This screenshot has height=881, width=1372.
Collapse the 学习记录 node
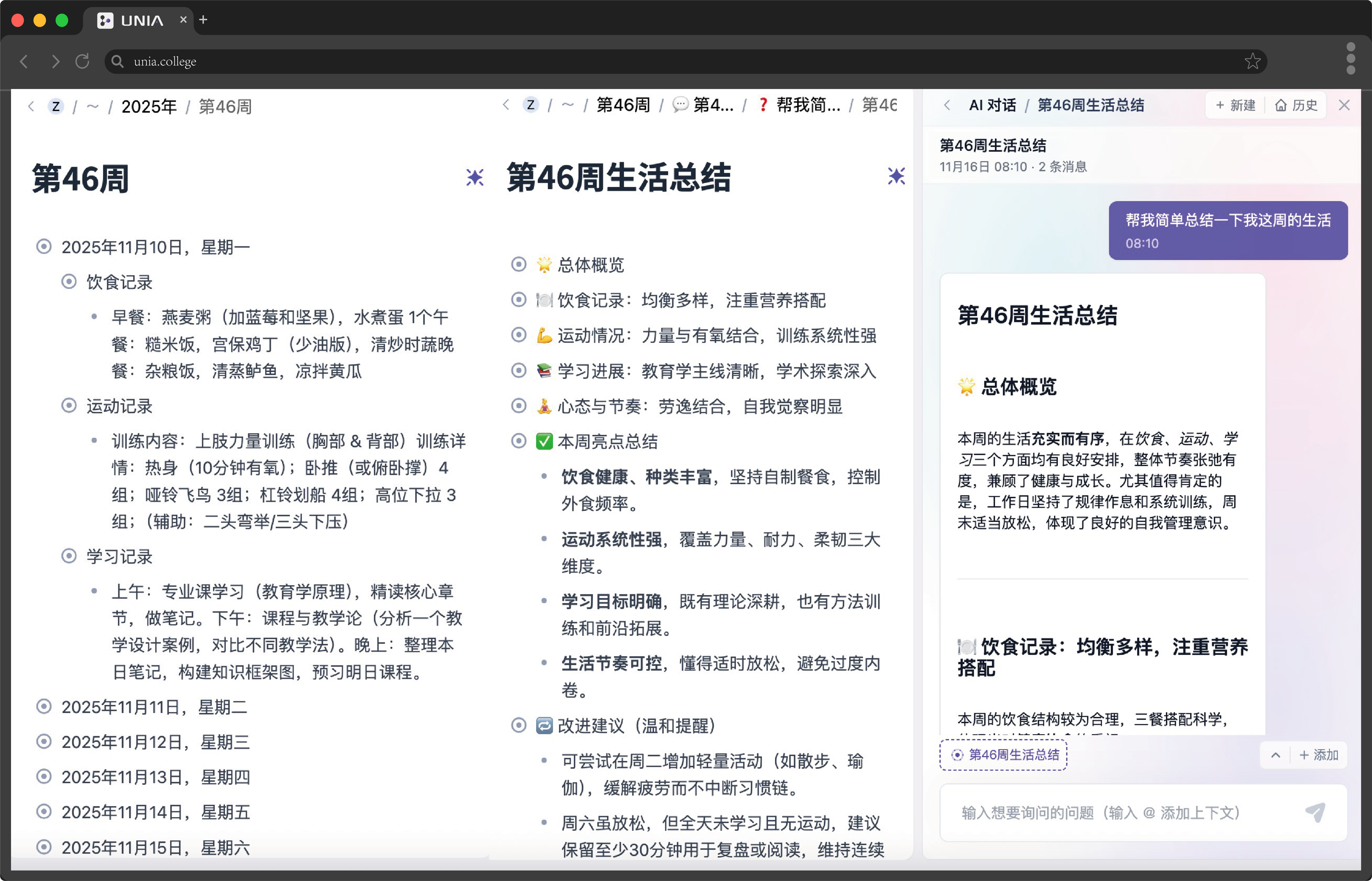click(69, 556)
